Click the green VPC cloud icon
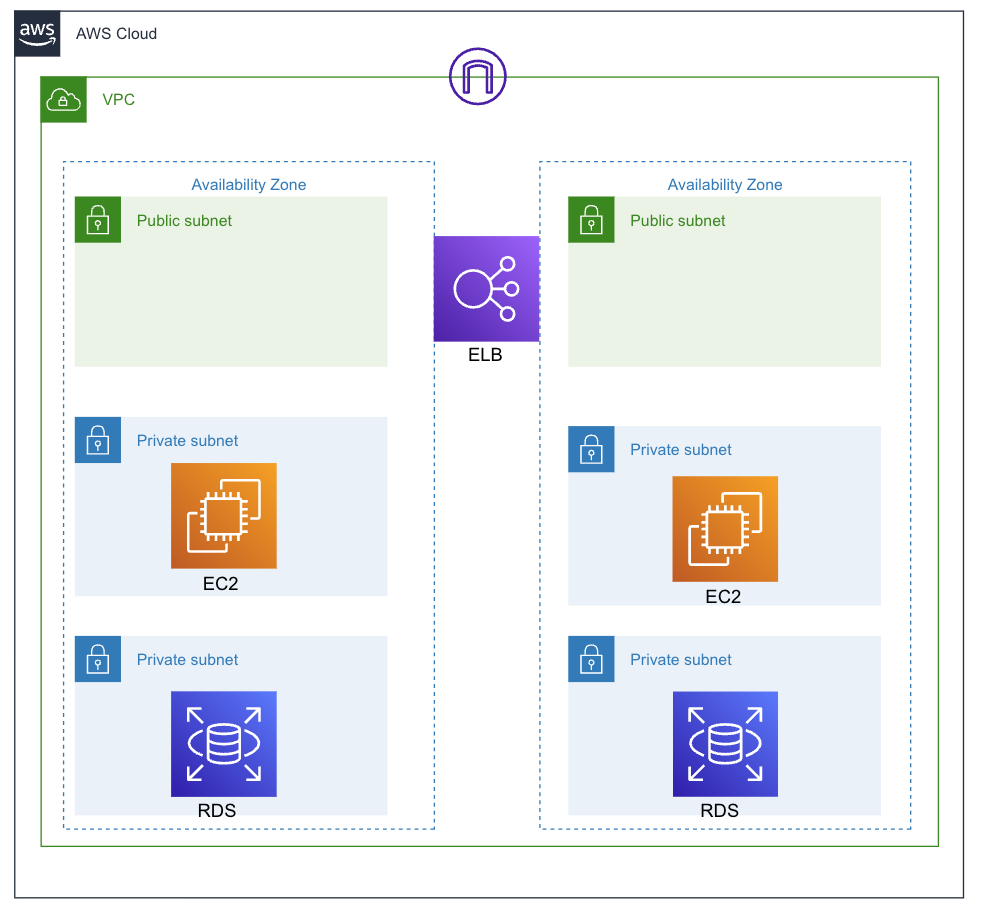This screenshot has height=913, width=985. [x=63, y=100]
